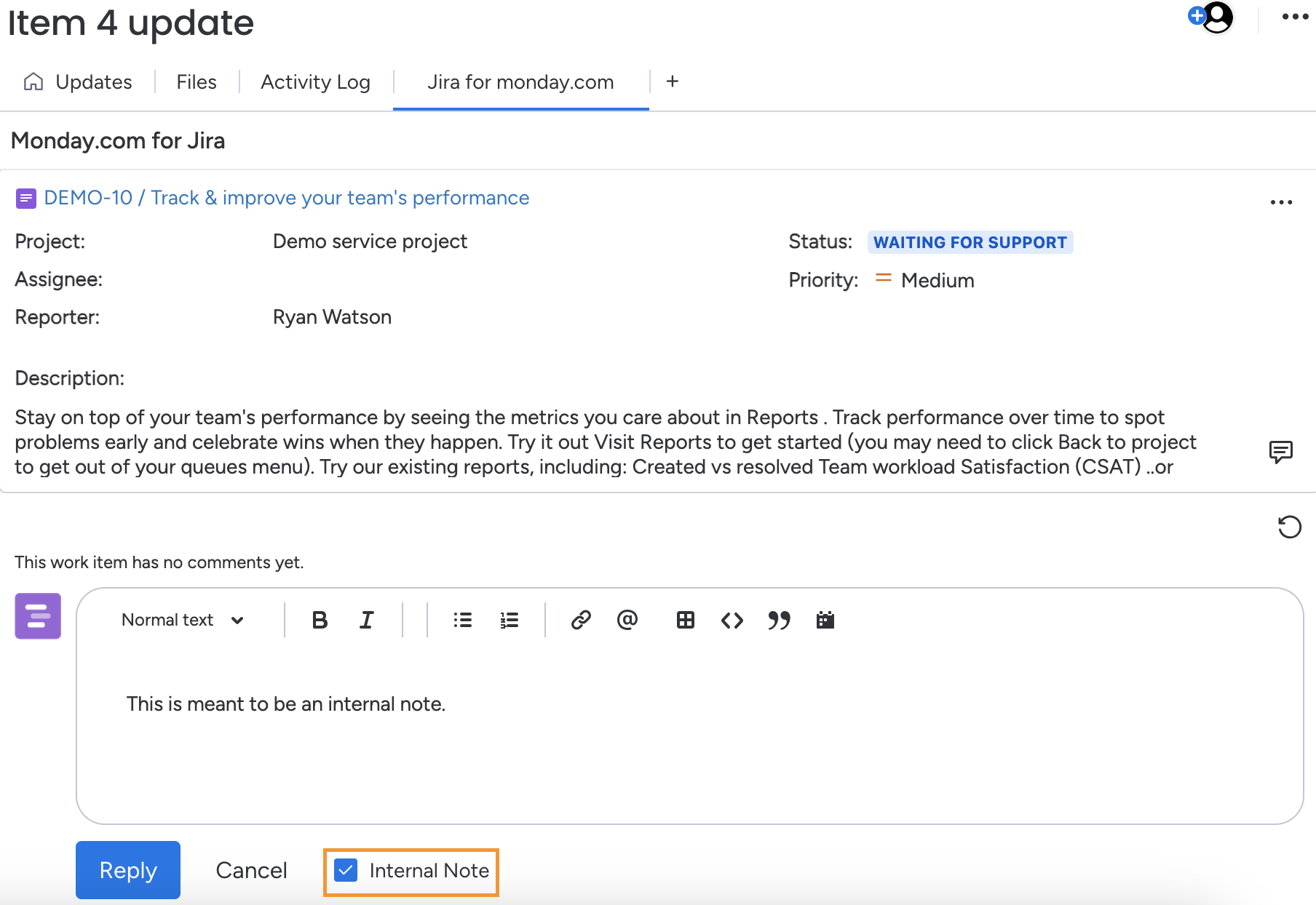
Task: Insert a code snippet
Action: (732, 620)
